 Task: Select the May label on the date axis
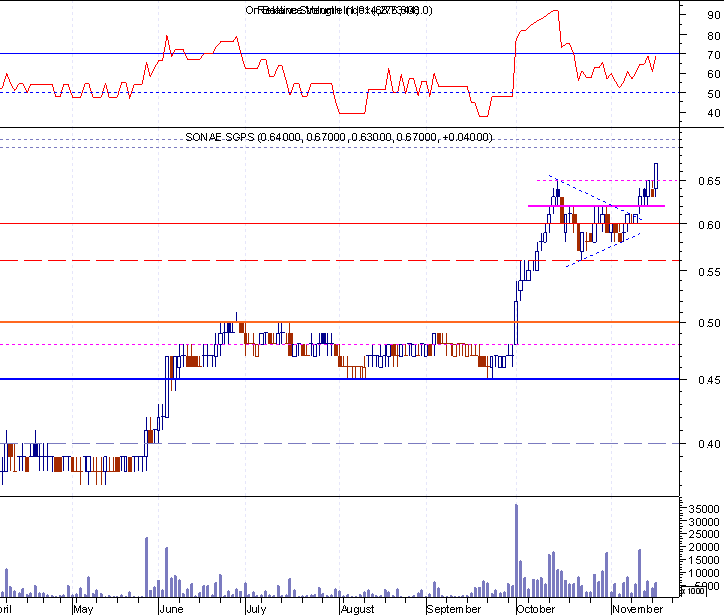83,609
